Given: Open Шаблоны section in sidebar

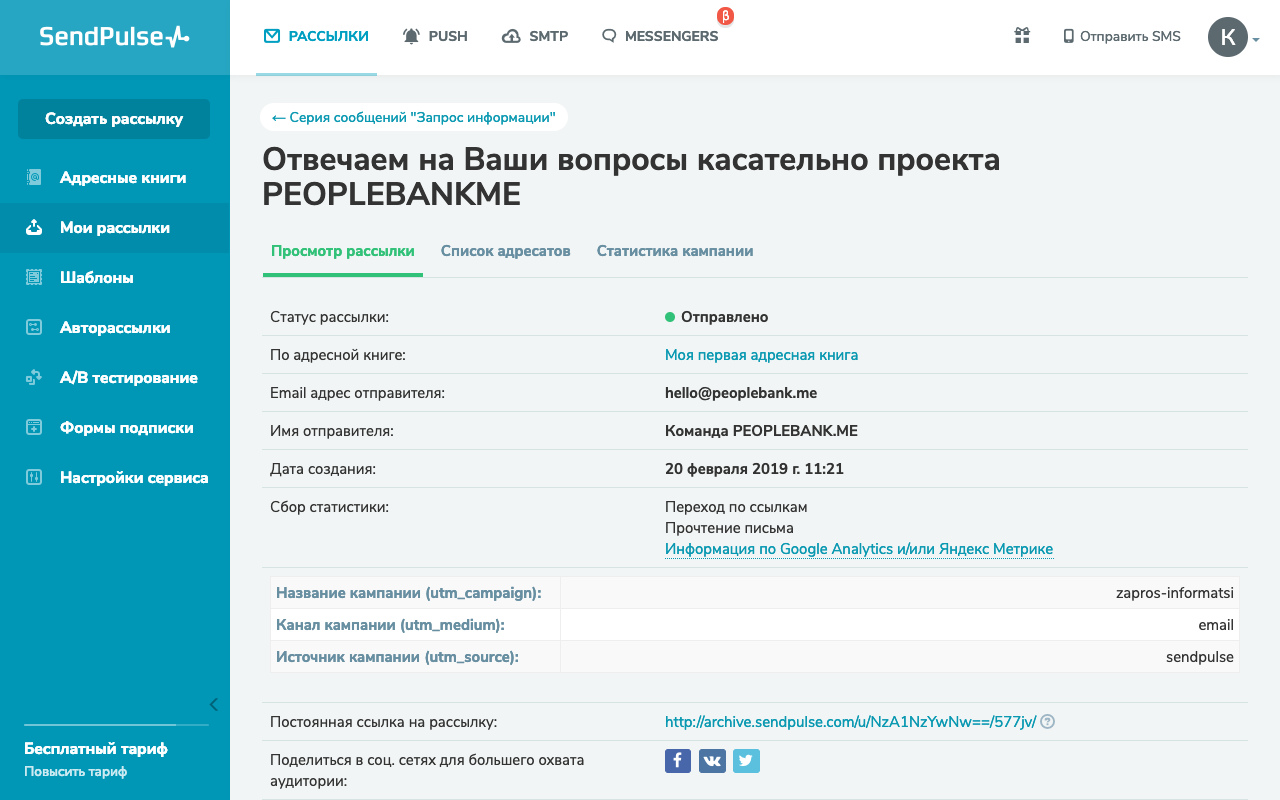Looking at the screenshot, I should (x=96, y=278).
